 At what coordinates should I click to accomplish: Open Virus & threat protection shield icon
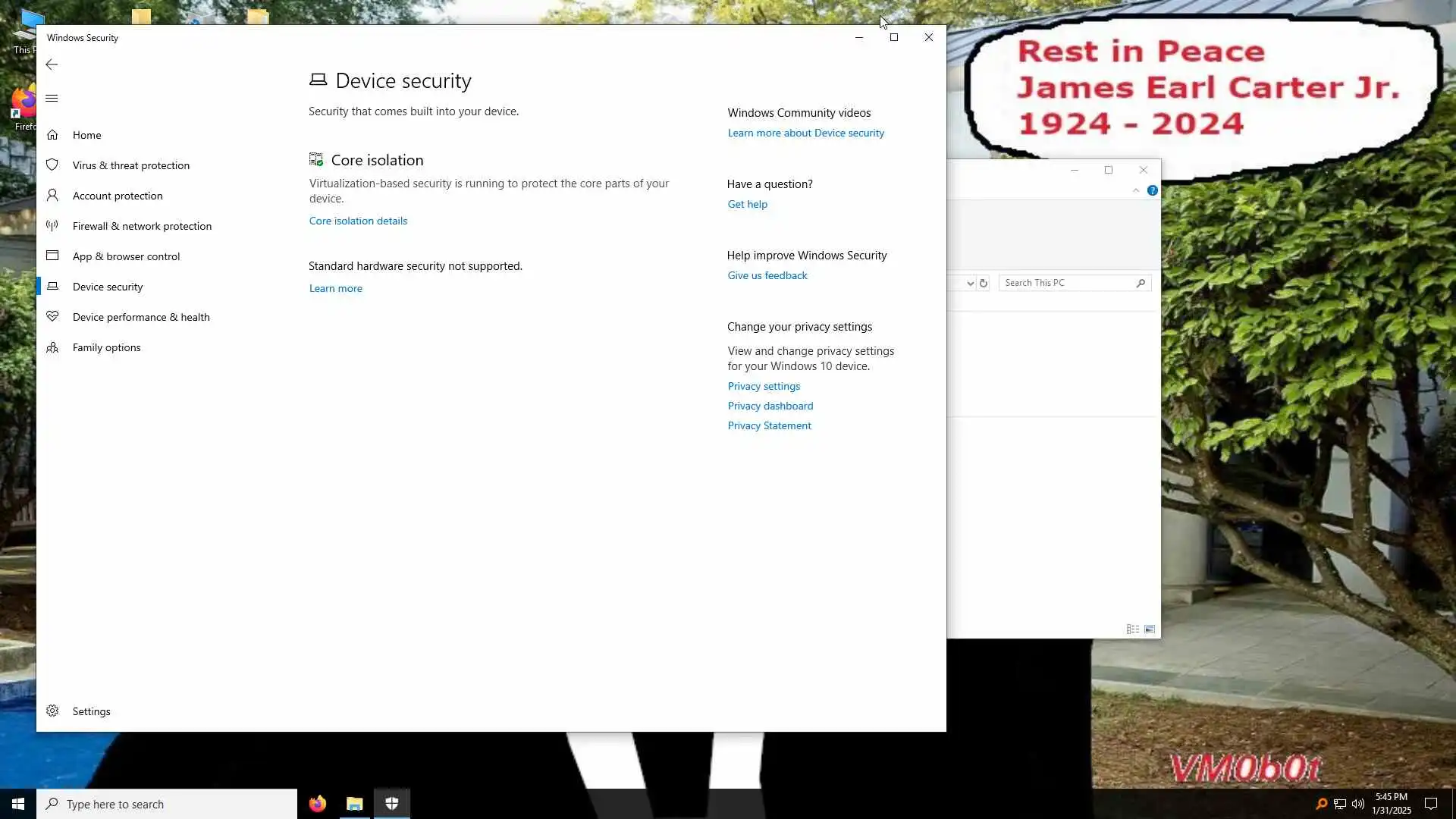click(x=52, y=165)
